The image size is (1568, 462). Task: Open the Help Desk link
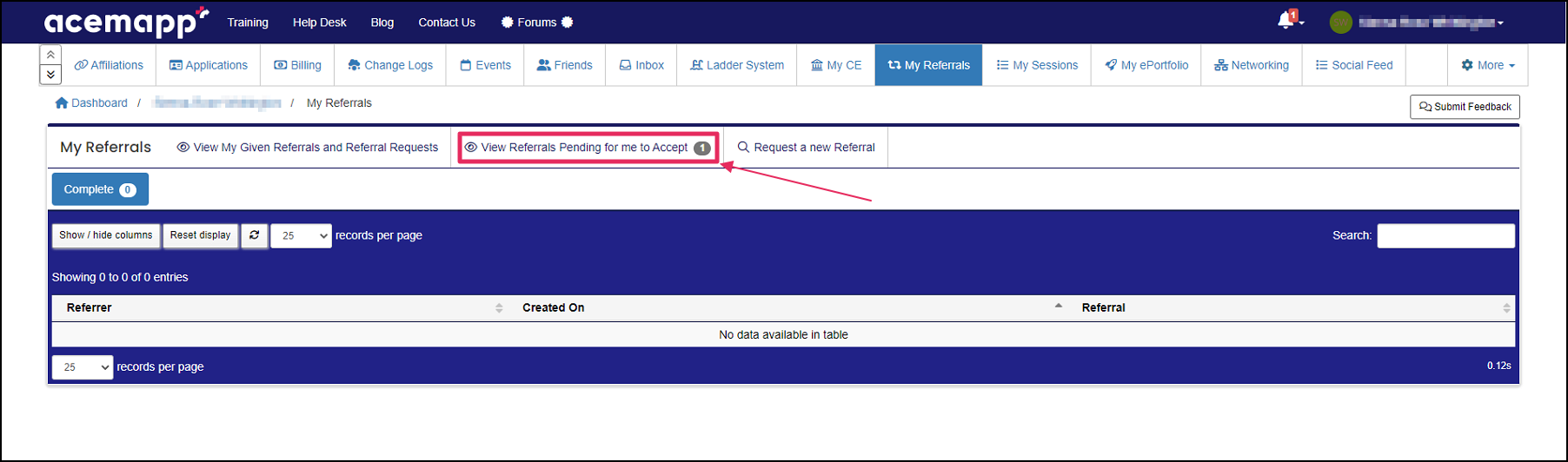[320, 23]
